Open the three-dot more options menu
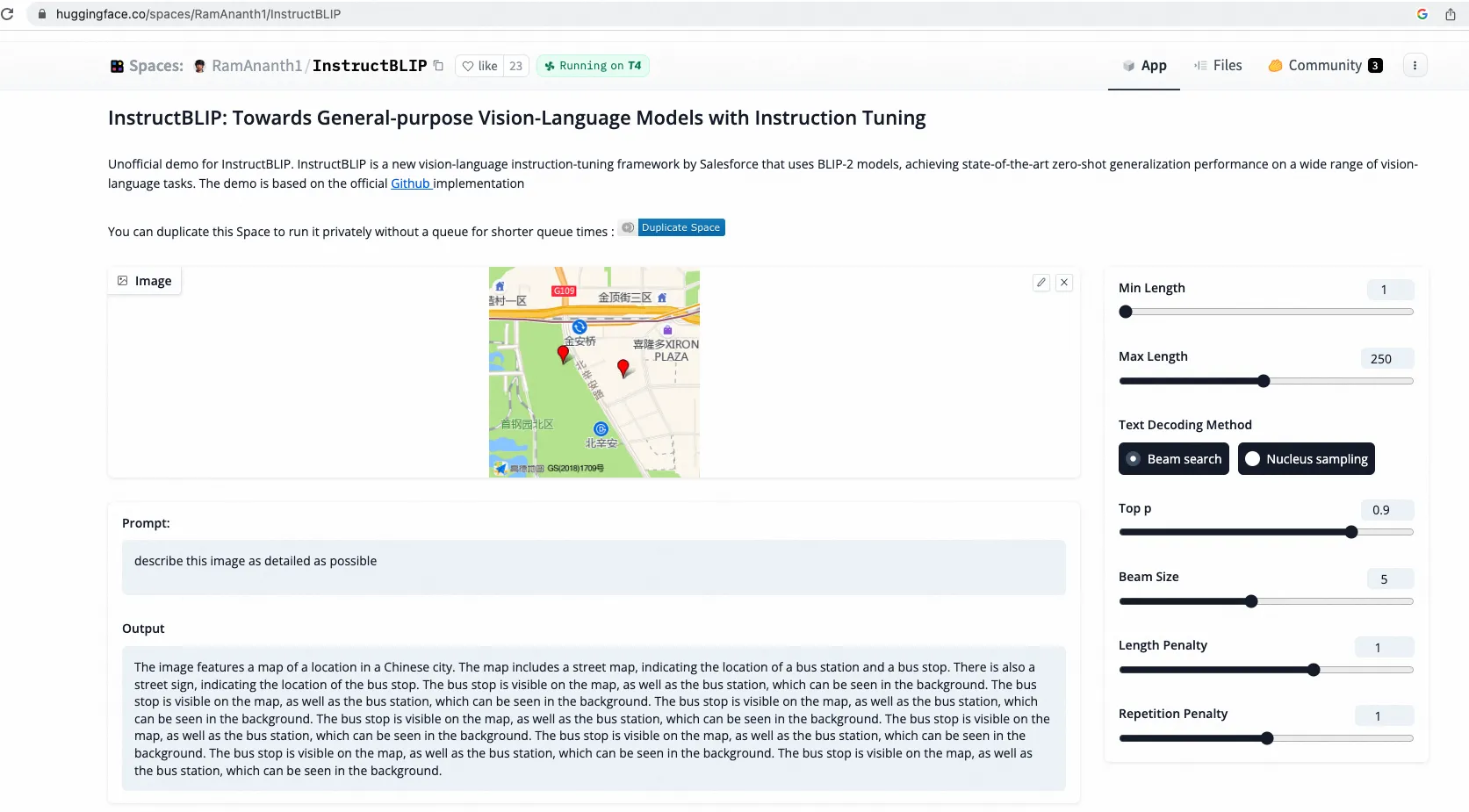The width and height of the screenshot is (1469, 812). click(x=1415, y=66)
